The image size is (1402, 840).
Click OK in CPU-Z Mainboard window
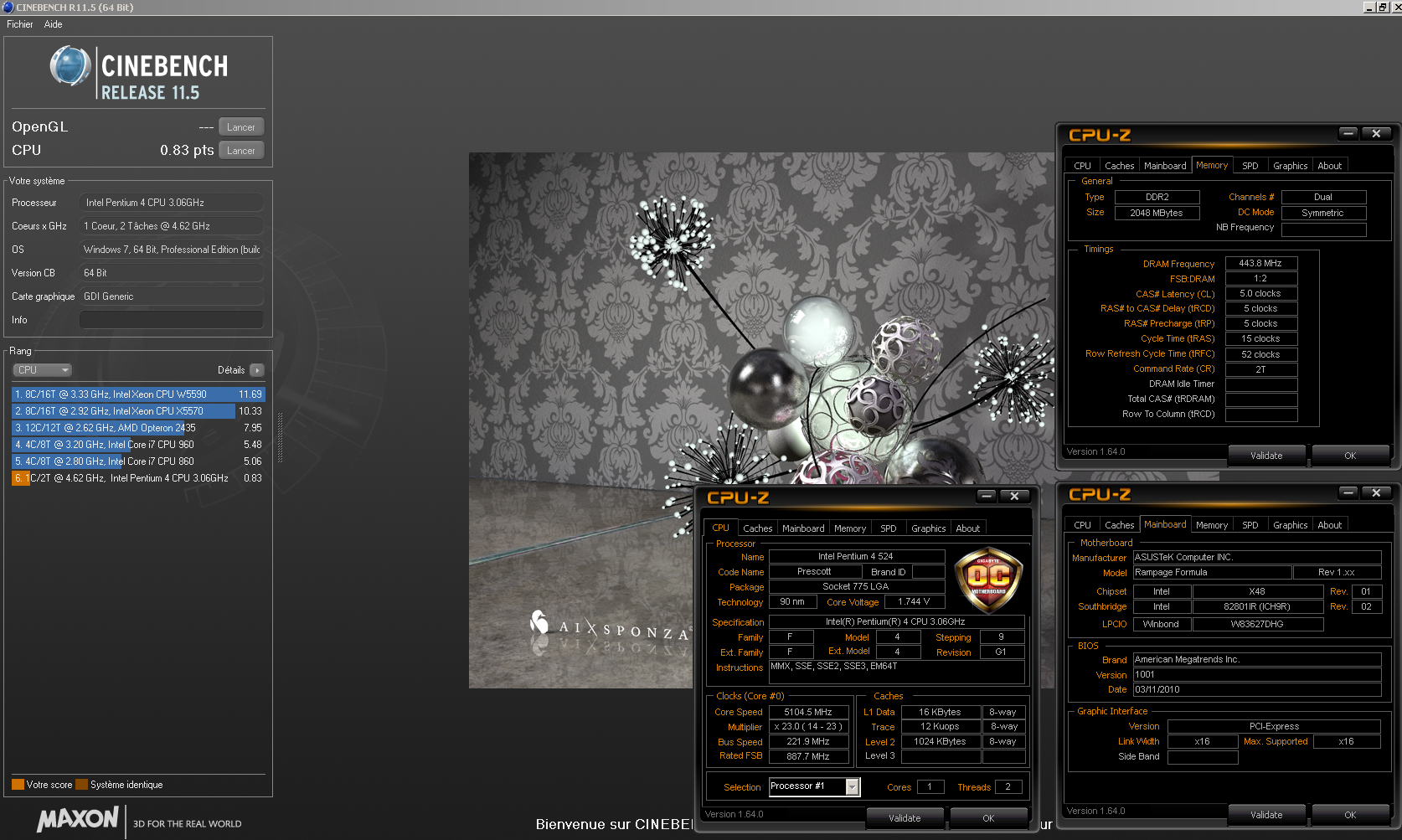[1350, 815]
